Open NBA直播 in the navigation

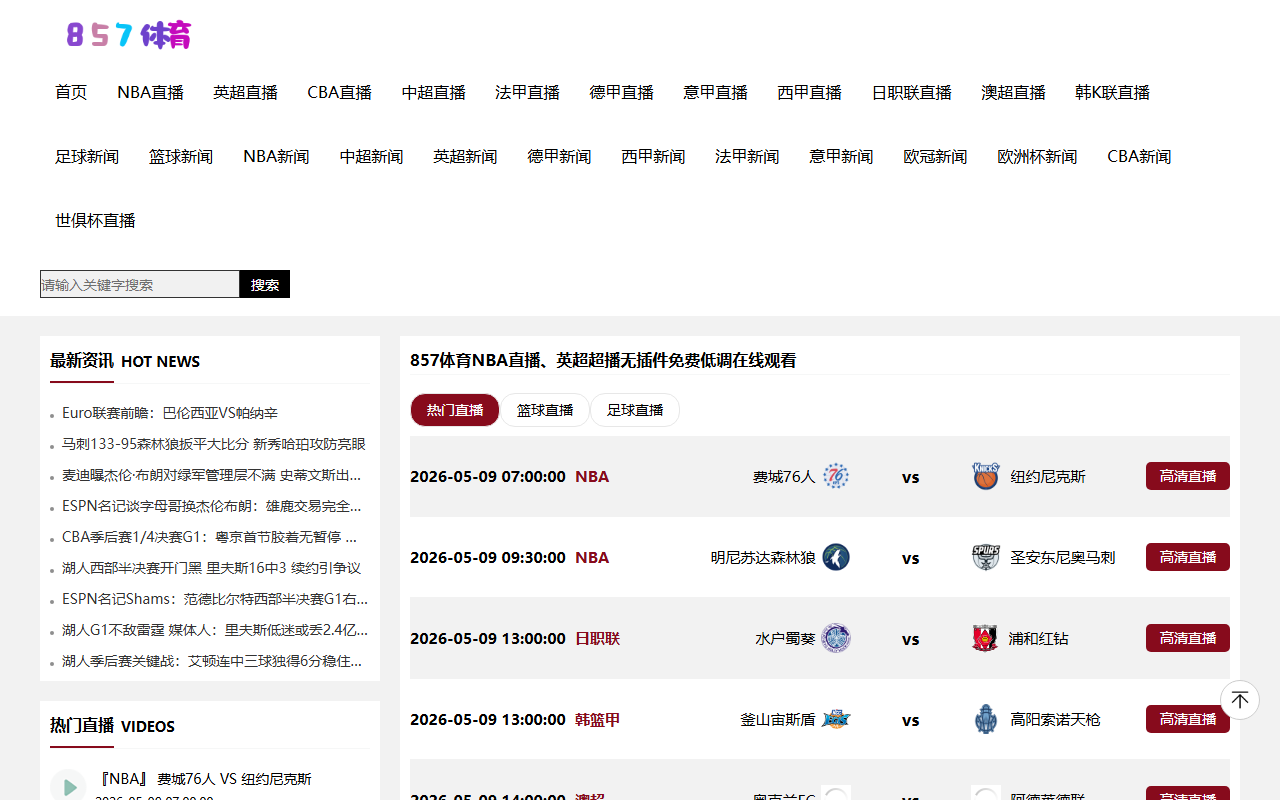point(150,92)
